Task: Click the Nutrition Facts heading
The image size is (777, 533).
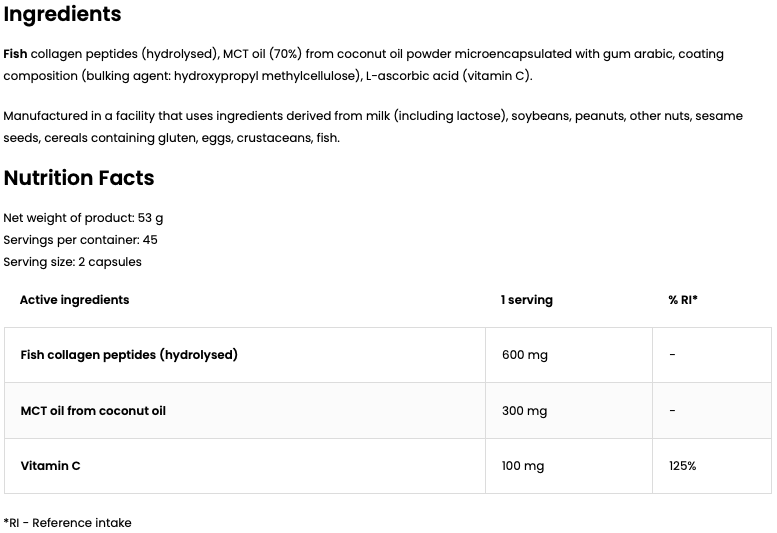Action: pos(79,178)
